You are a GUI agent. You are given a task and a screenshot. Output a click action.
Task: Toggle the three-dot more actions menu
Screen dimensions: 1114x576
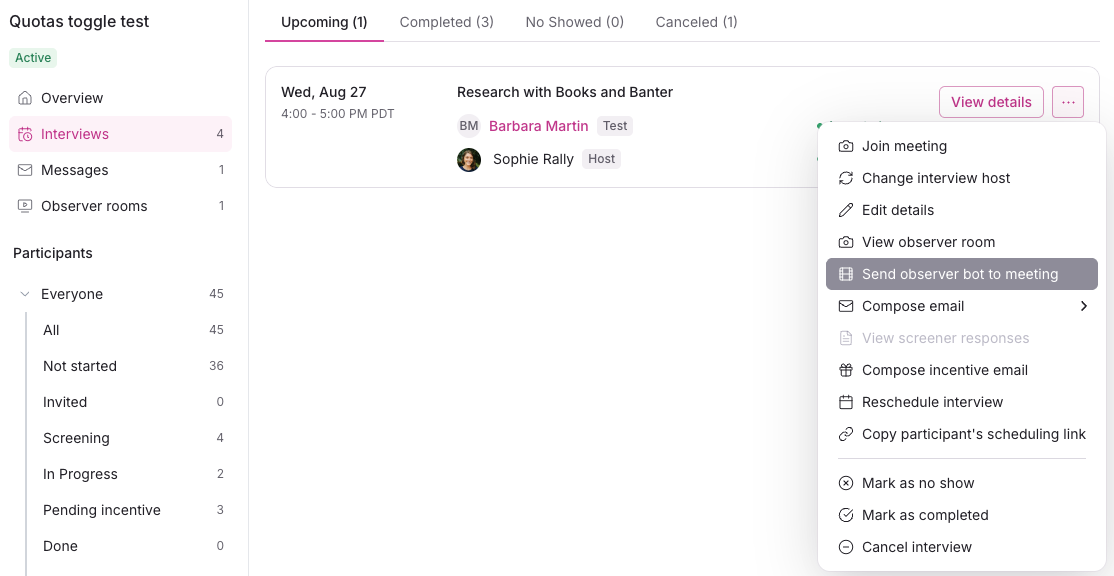1068,102
